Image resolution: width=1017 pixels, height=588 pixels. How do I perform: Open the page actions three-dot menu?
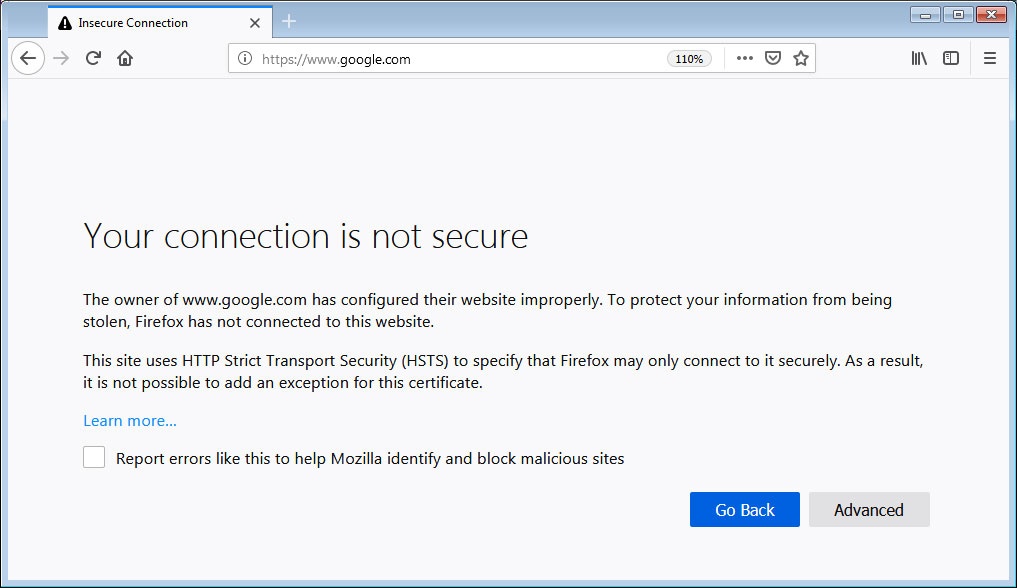coord(745,58)
